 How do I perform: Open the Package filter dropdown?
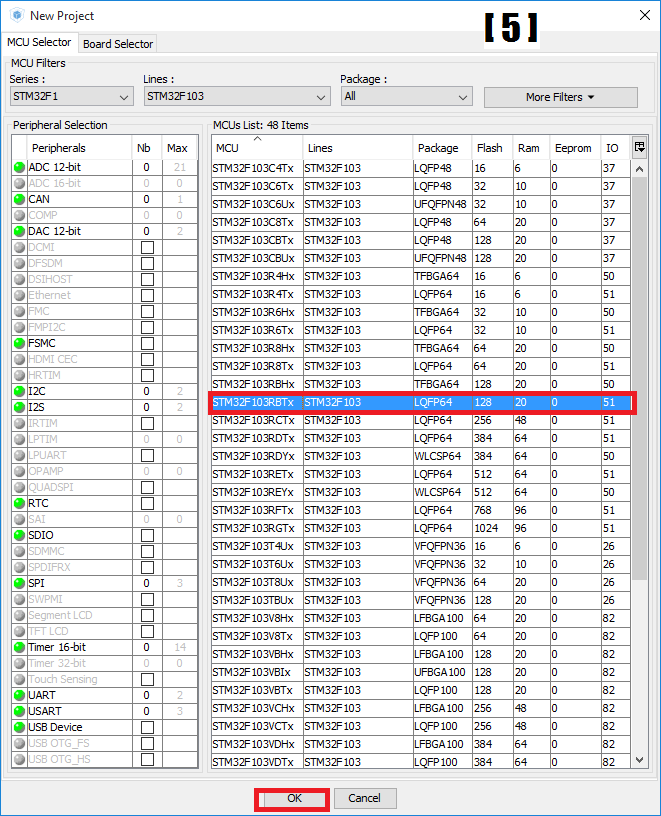(405, 97)
